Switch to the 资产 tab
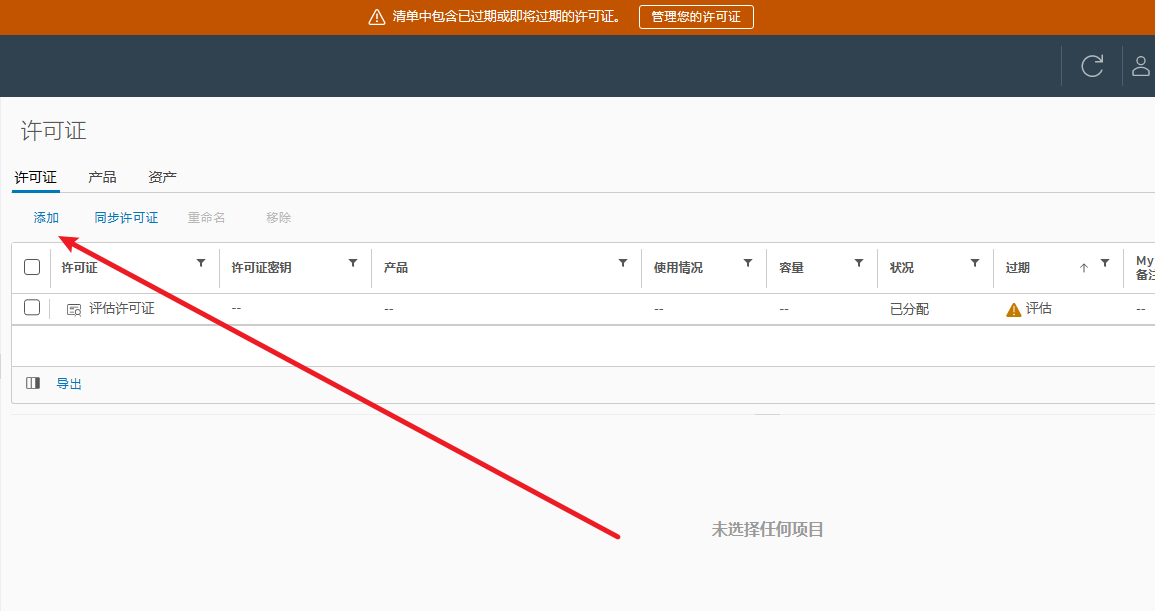Image resolution: width=1155 pixels, height=611 pixels. 162,177
